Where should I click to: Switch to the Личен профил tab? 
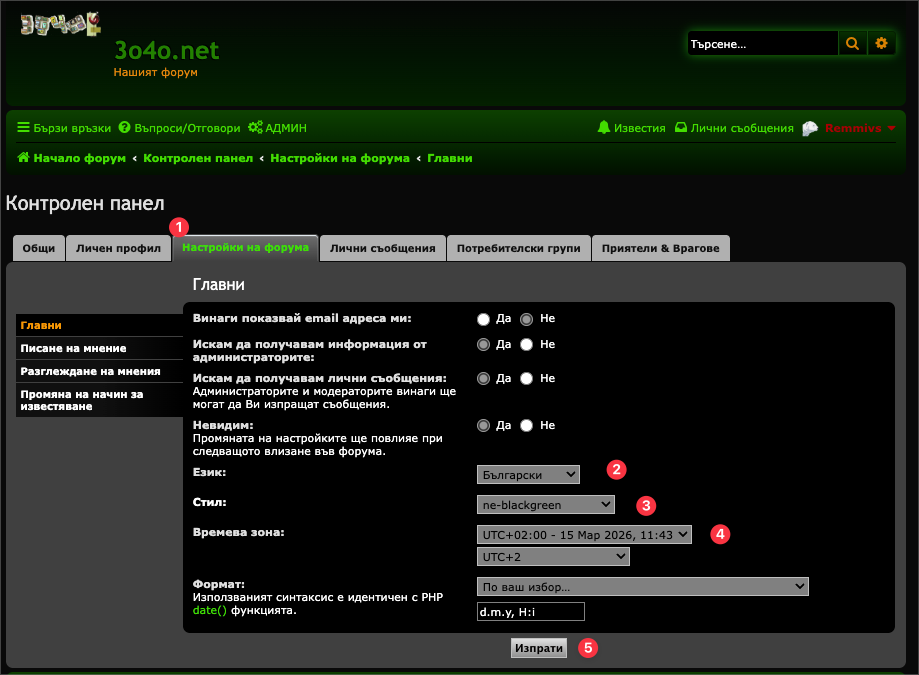[118, 248]
